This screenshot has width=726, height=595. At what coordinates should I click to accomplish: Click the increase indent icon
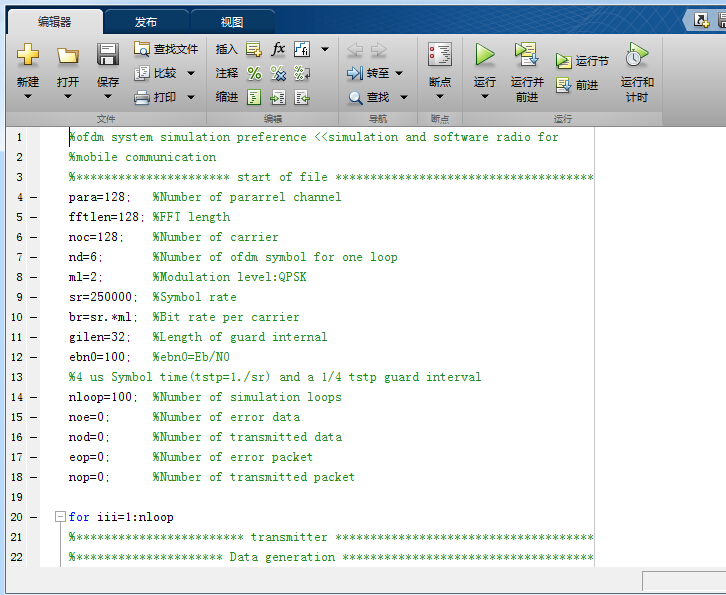tap(278, 97)
